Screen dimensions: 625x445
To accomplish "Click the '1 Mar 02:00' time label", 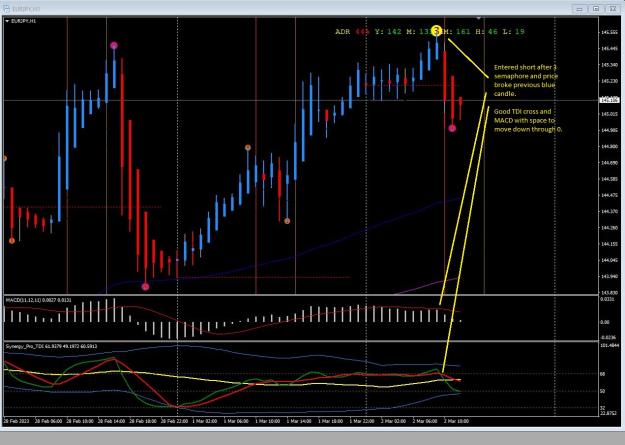I will 205,421.
